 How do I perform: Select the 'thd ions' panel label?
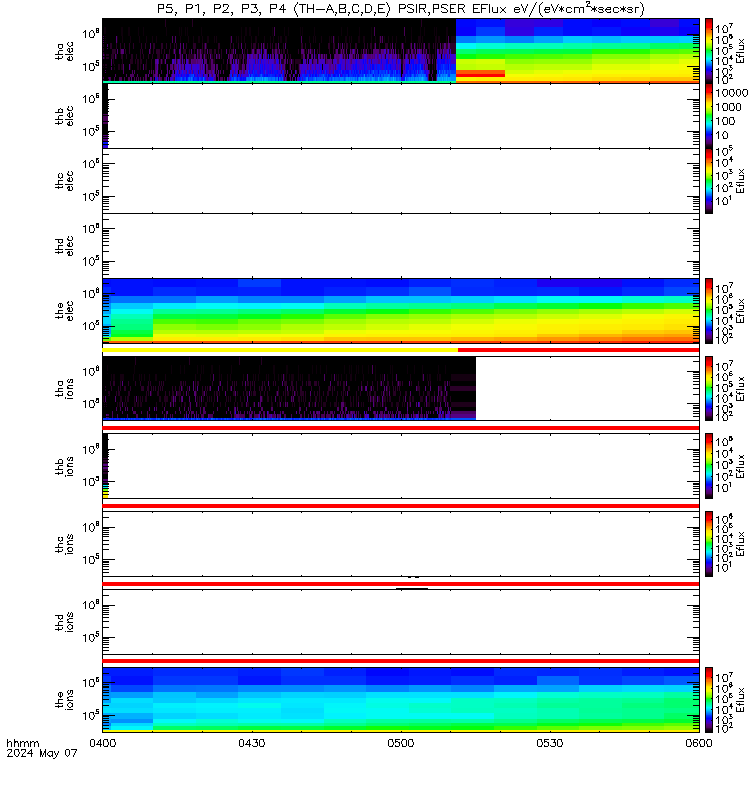coord(64,622)
